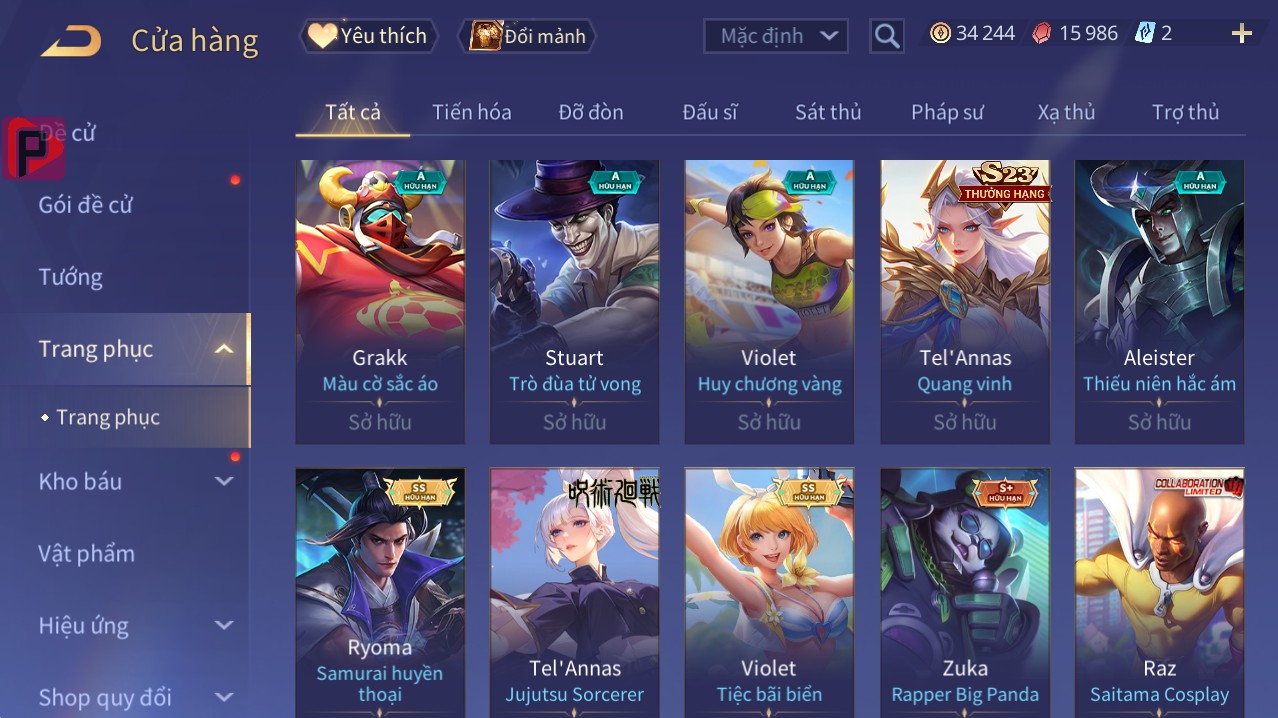
Task: Open the Grakk Màu cờ sắc áo skin
Action: coord(380,301)
